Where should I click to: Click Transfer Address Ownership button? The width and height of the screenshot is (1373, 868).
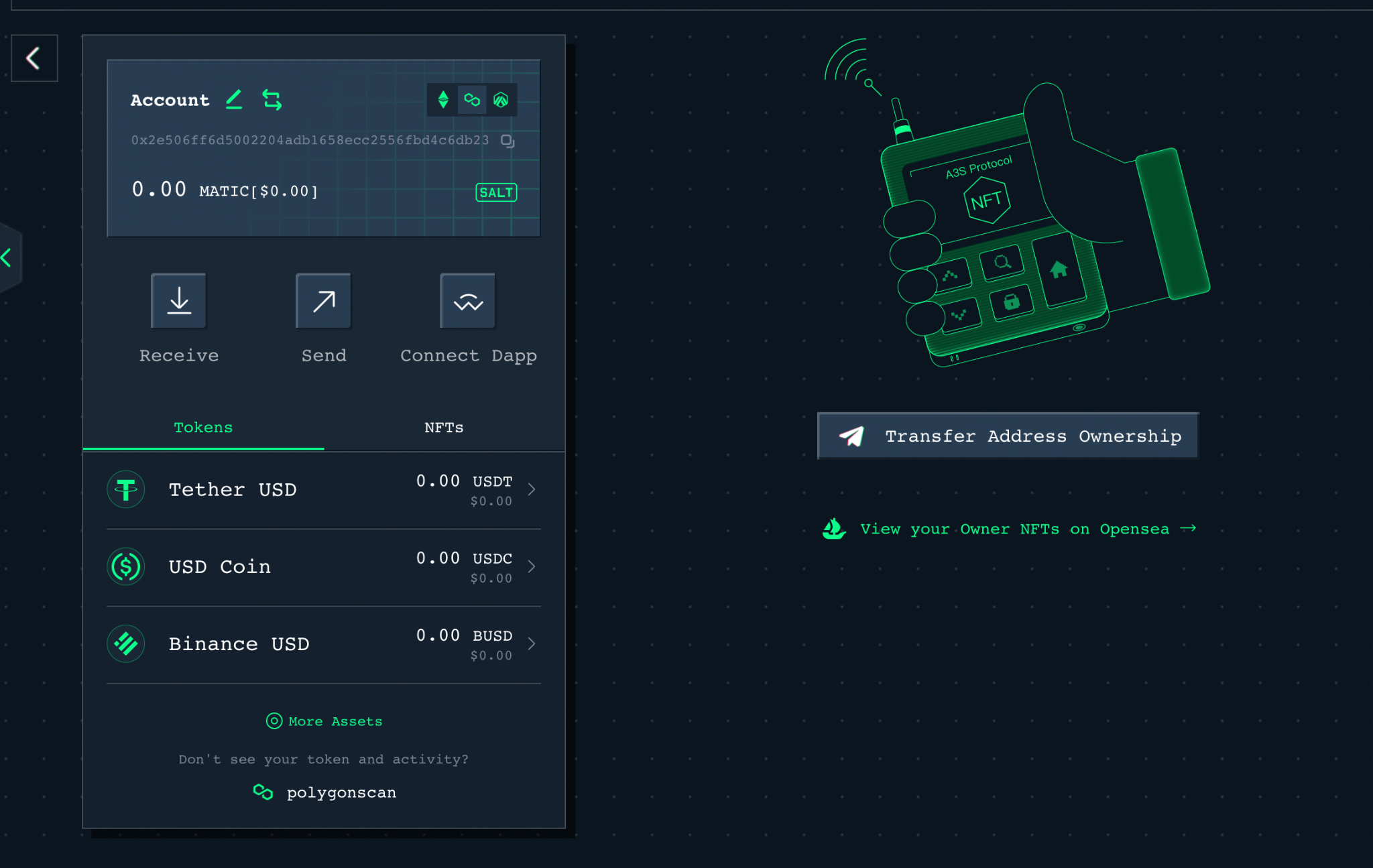pyautogui.click(x=1008, y=436)
